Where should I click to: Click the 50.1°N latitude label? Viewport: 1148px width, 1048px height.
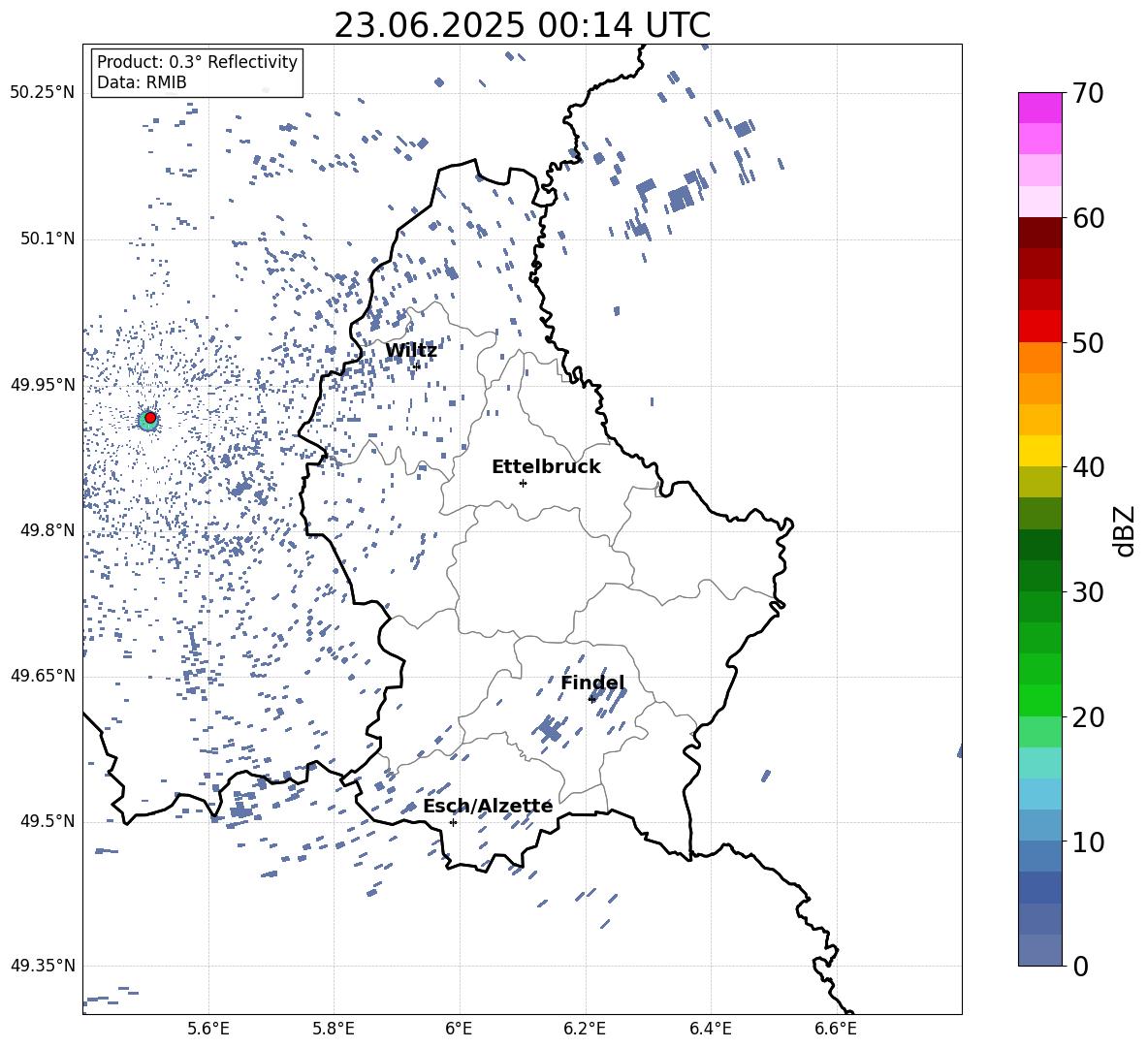47,238
